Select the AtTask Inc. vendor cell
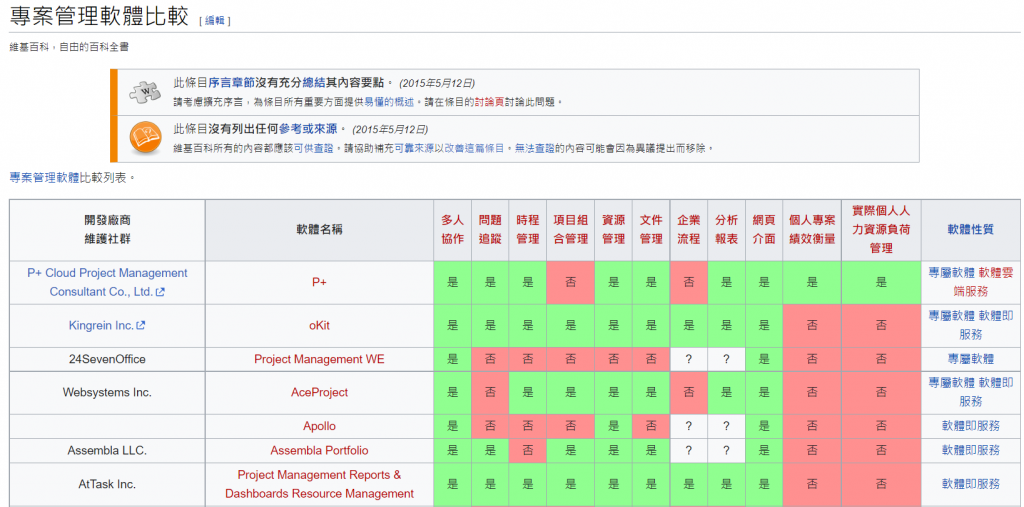Screen dimensions: 1024x507 (107, 484)
